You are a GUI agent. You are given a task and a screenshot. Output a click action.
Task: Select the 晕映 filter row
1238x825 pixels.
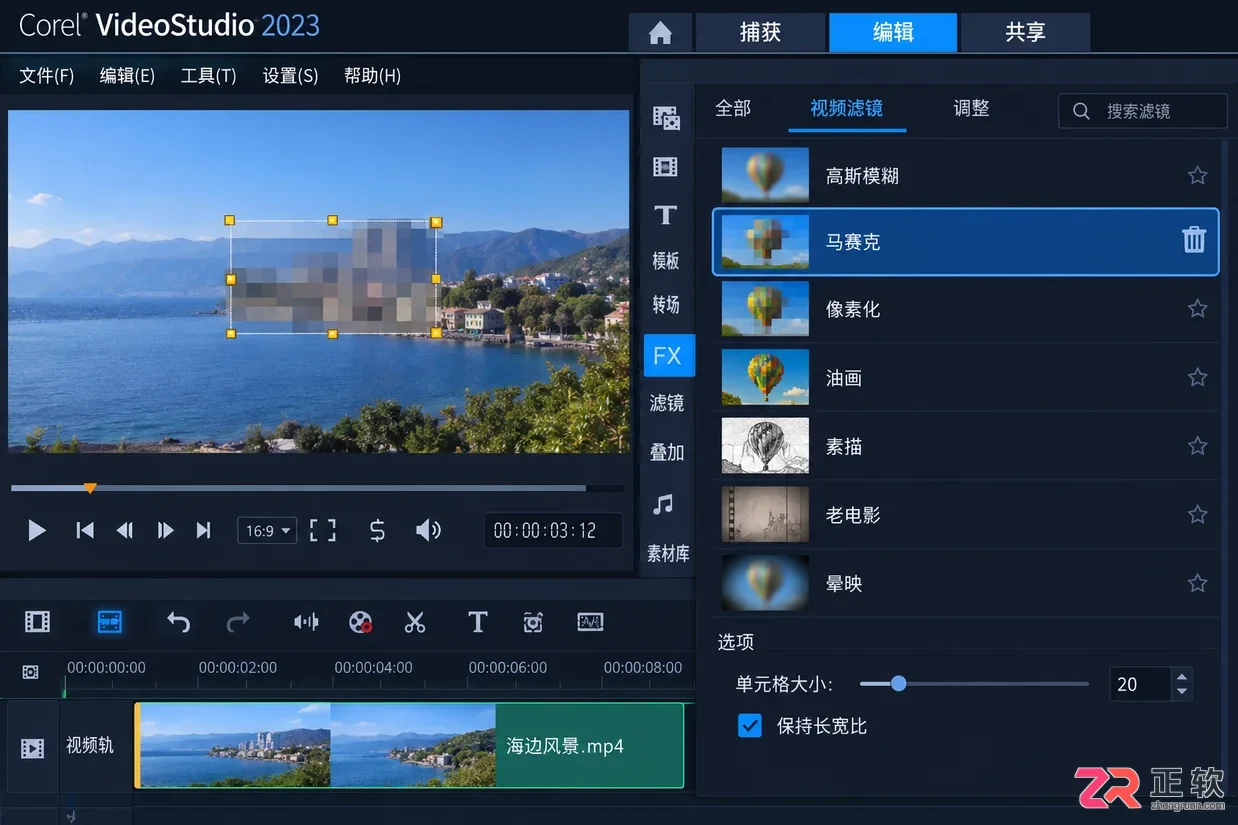[966, 583]
